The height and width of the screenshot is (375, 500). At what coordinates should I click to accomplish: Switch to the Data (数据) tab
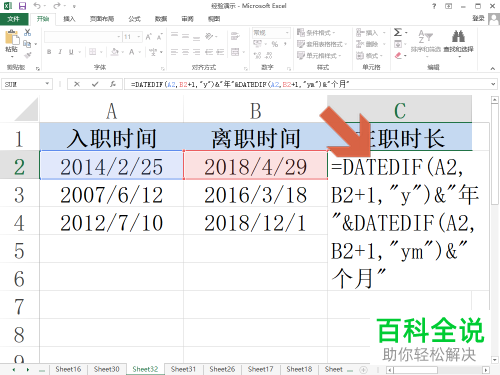[x=161, y=19]
